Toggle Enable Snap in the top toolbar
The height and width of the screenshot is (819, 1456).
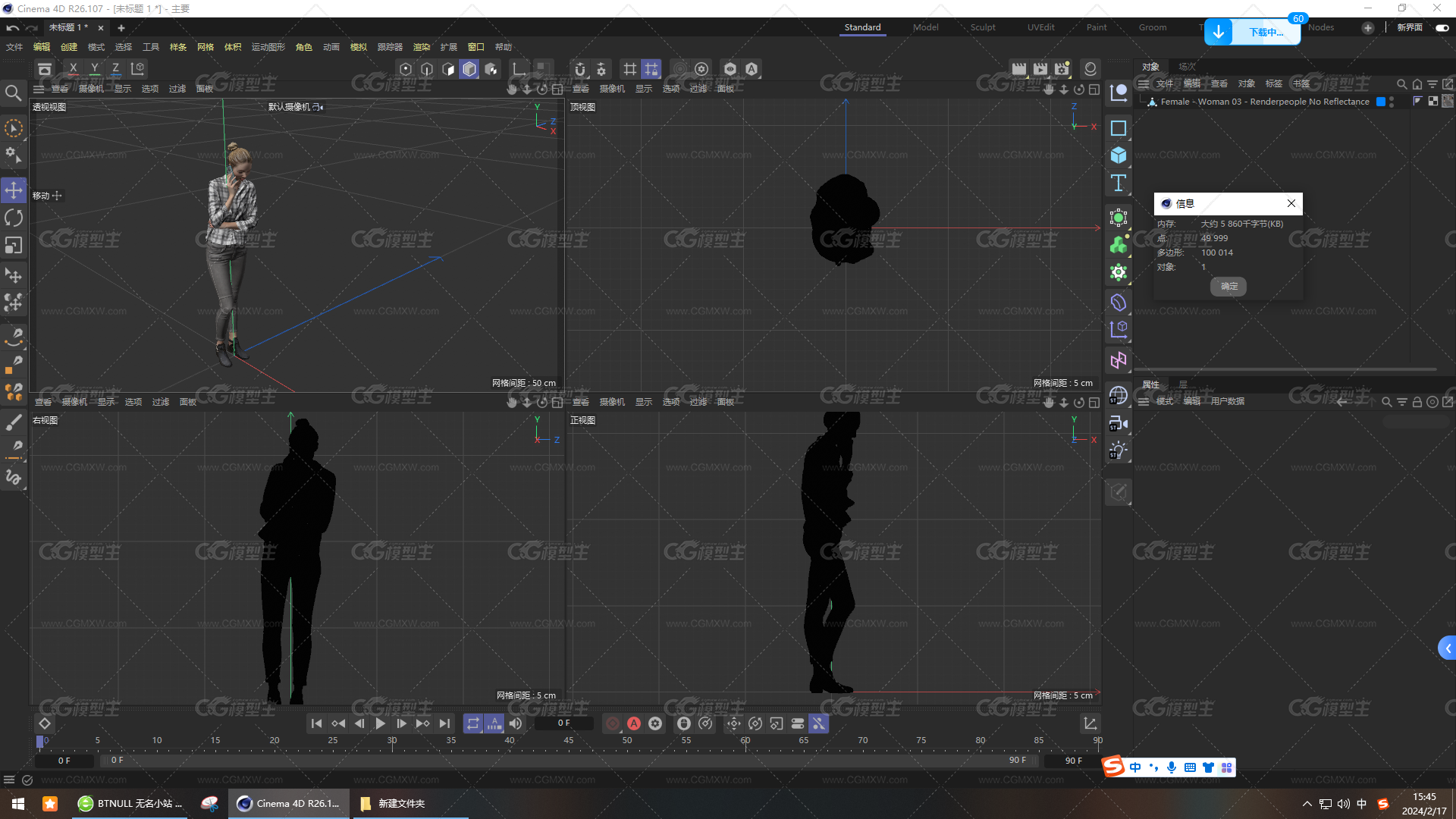(580, 69)
